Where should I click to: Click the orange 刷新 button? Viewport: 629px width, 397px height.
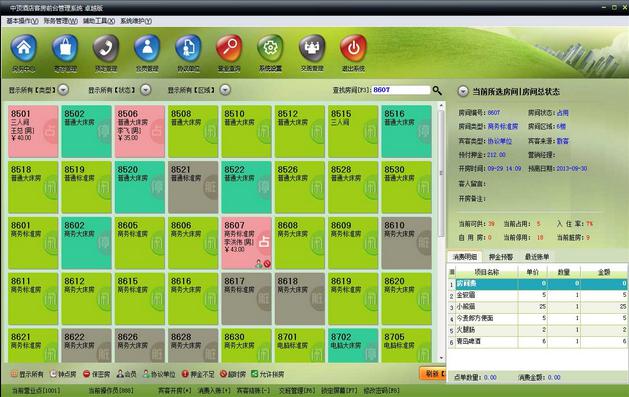(x=432, y=374)
